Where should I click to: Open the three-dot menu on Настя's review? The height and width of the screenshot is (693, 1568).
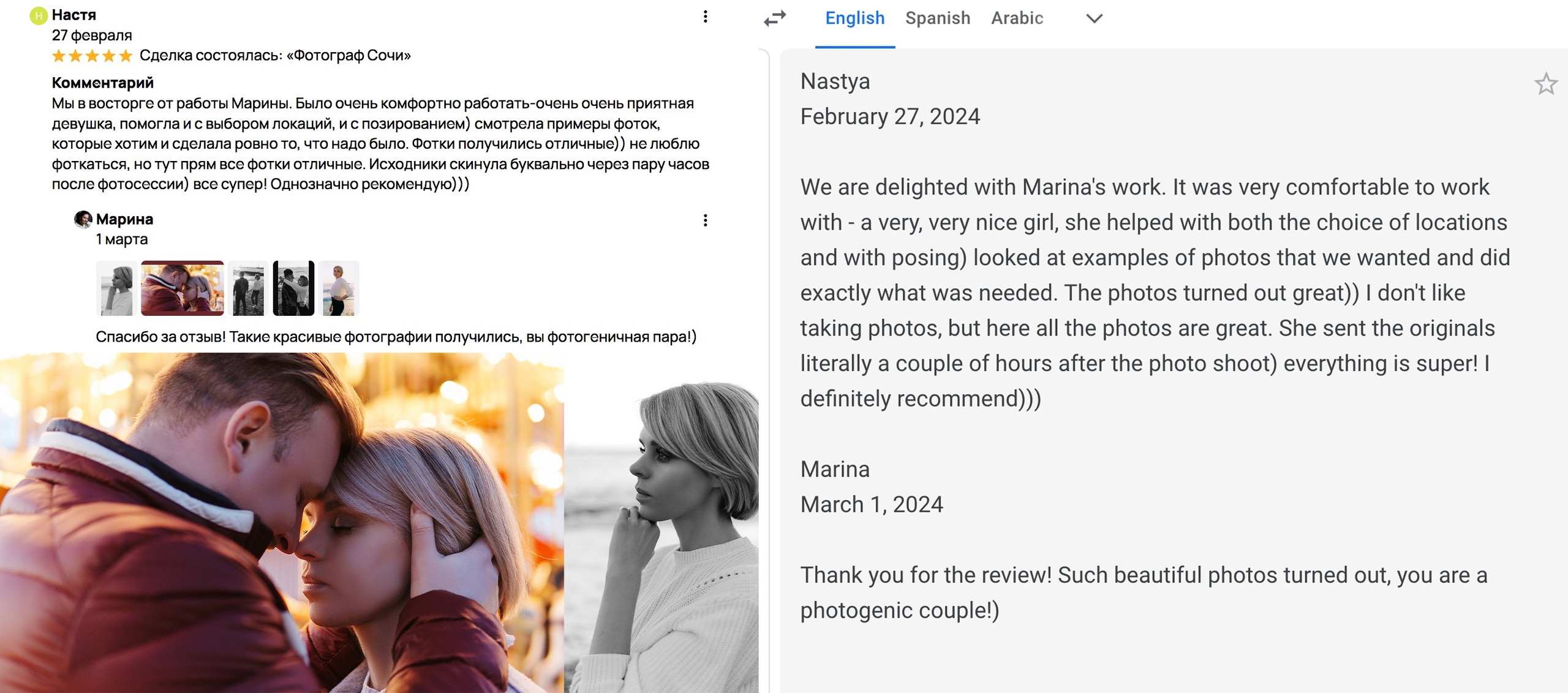pyautogui.click(x=705, y=17)
